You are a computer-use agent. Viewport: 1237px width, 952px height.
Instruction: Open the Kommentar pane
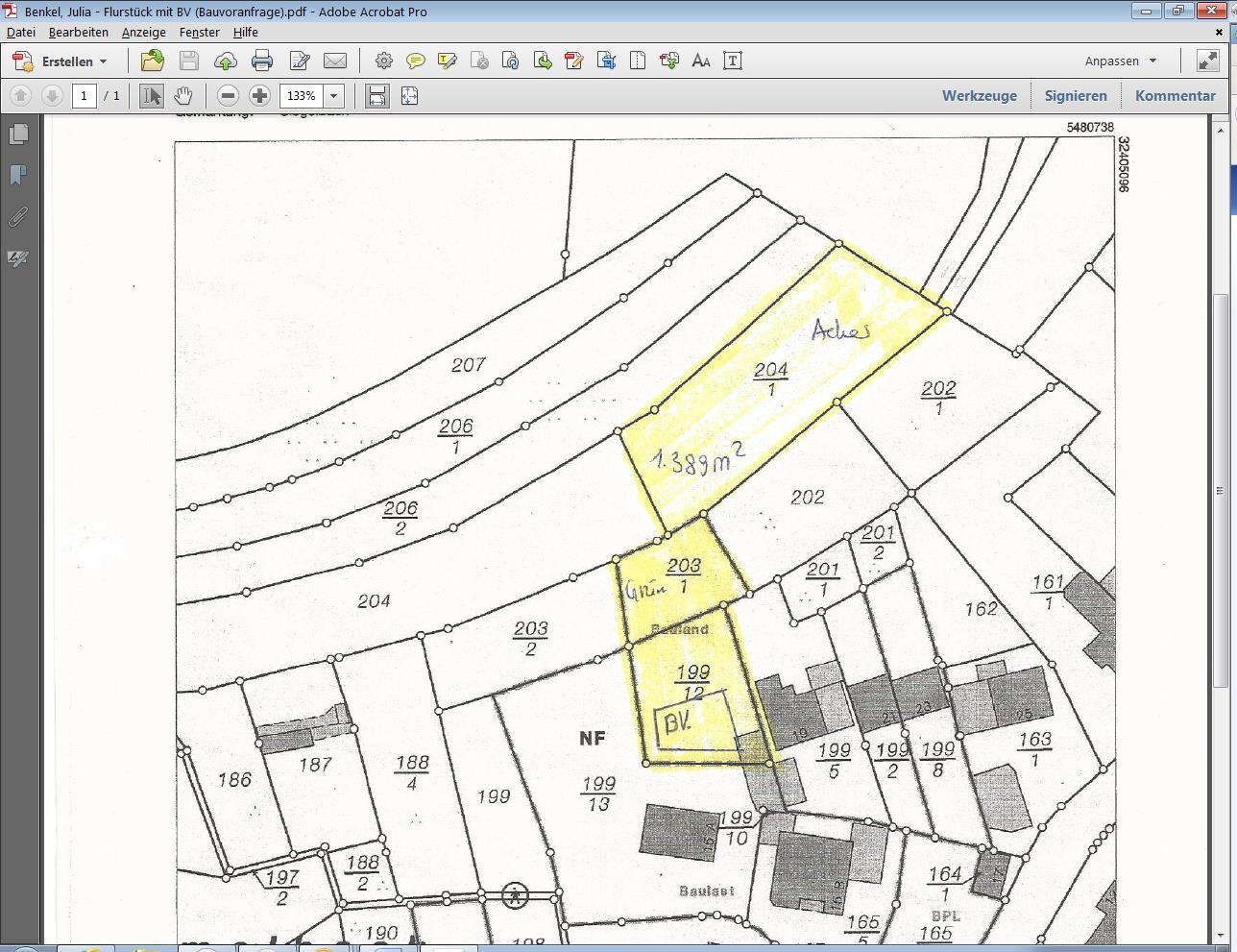1175,96
